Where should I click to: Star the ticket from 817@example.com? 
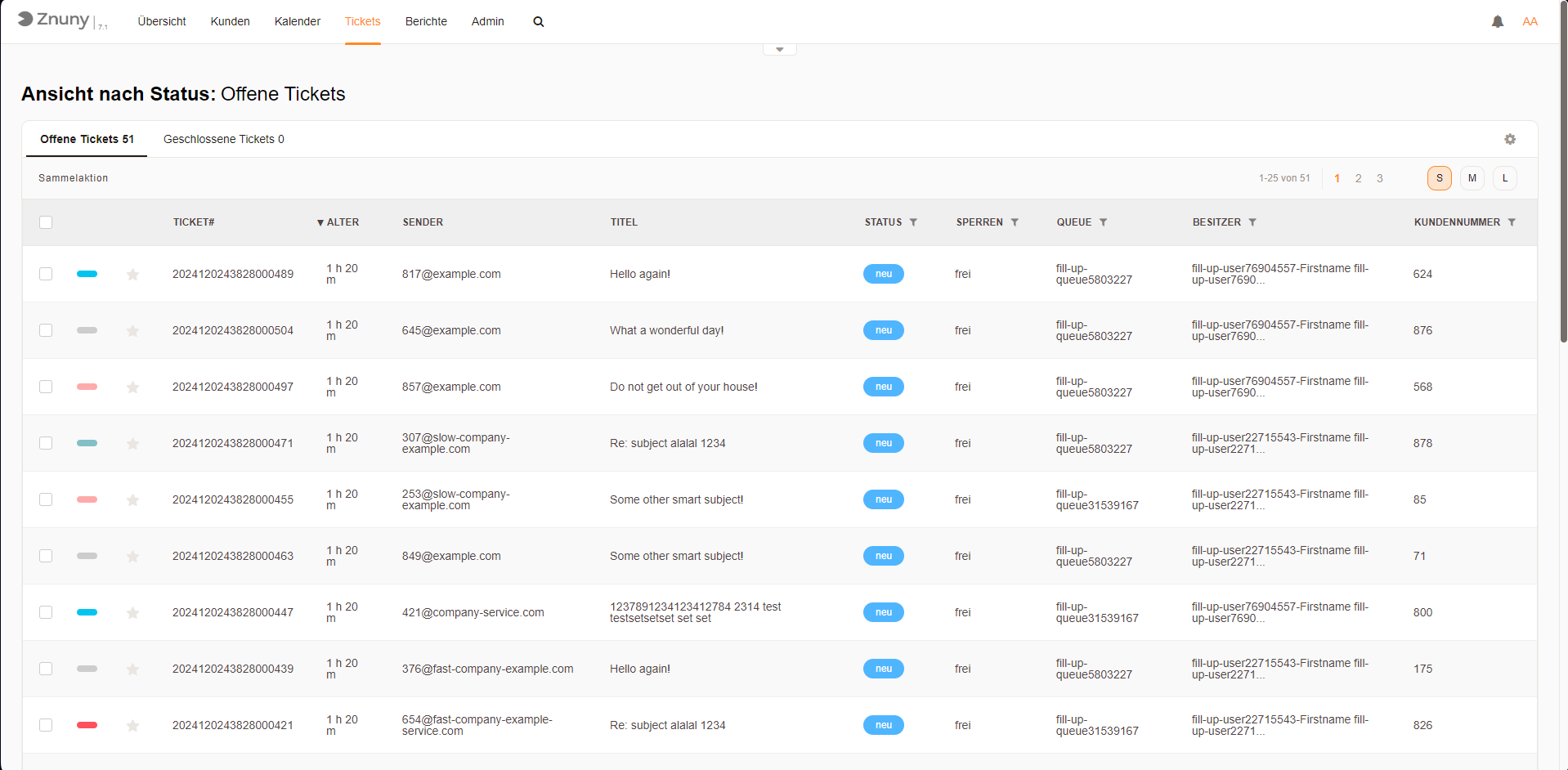(x=132, y=275)
